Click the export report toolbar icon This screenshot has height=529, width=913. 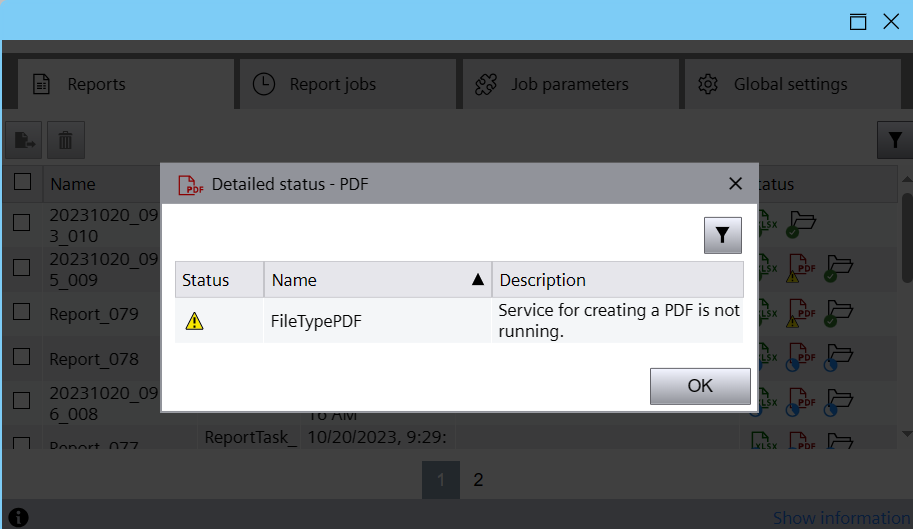click(x=24, y=140)
